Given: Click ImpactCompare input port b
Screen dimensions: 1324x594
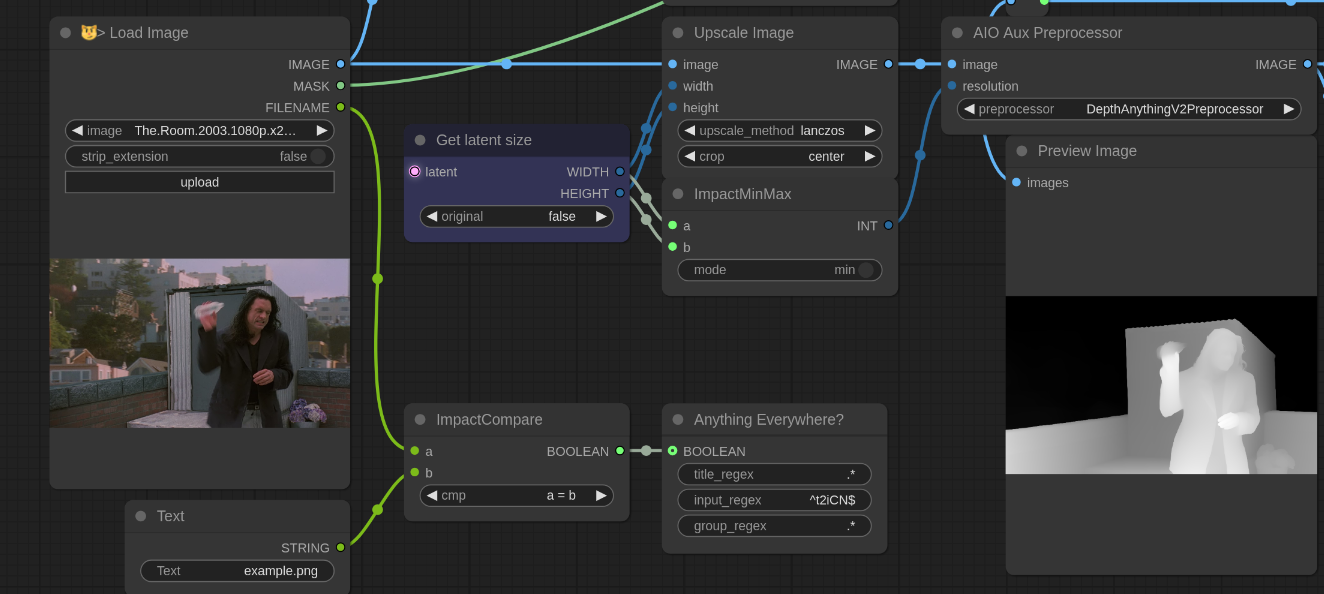Looking at the screenshot, I should [x=414, y=473].
